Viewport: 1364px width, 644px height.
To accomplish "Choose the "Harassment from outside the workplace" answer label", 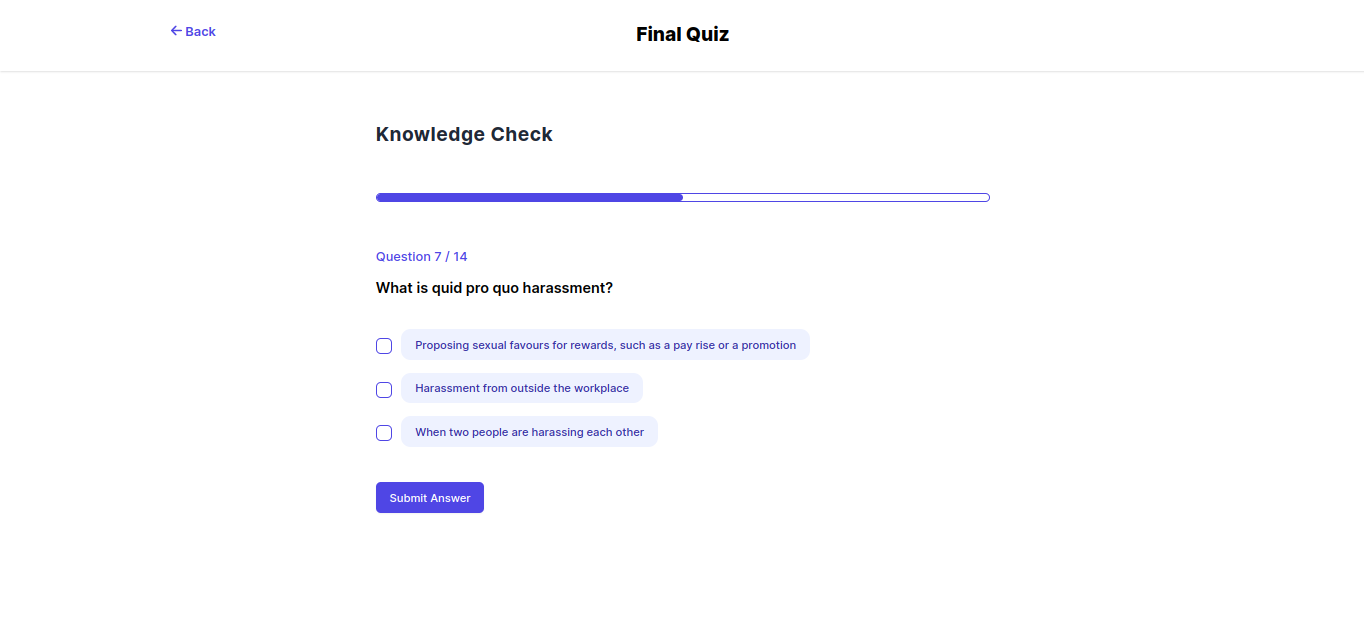I will (x=522, y=388).
